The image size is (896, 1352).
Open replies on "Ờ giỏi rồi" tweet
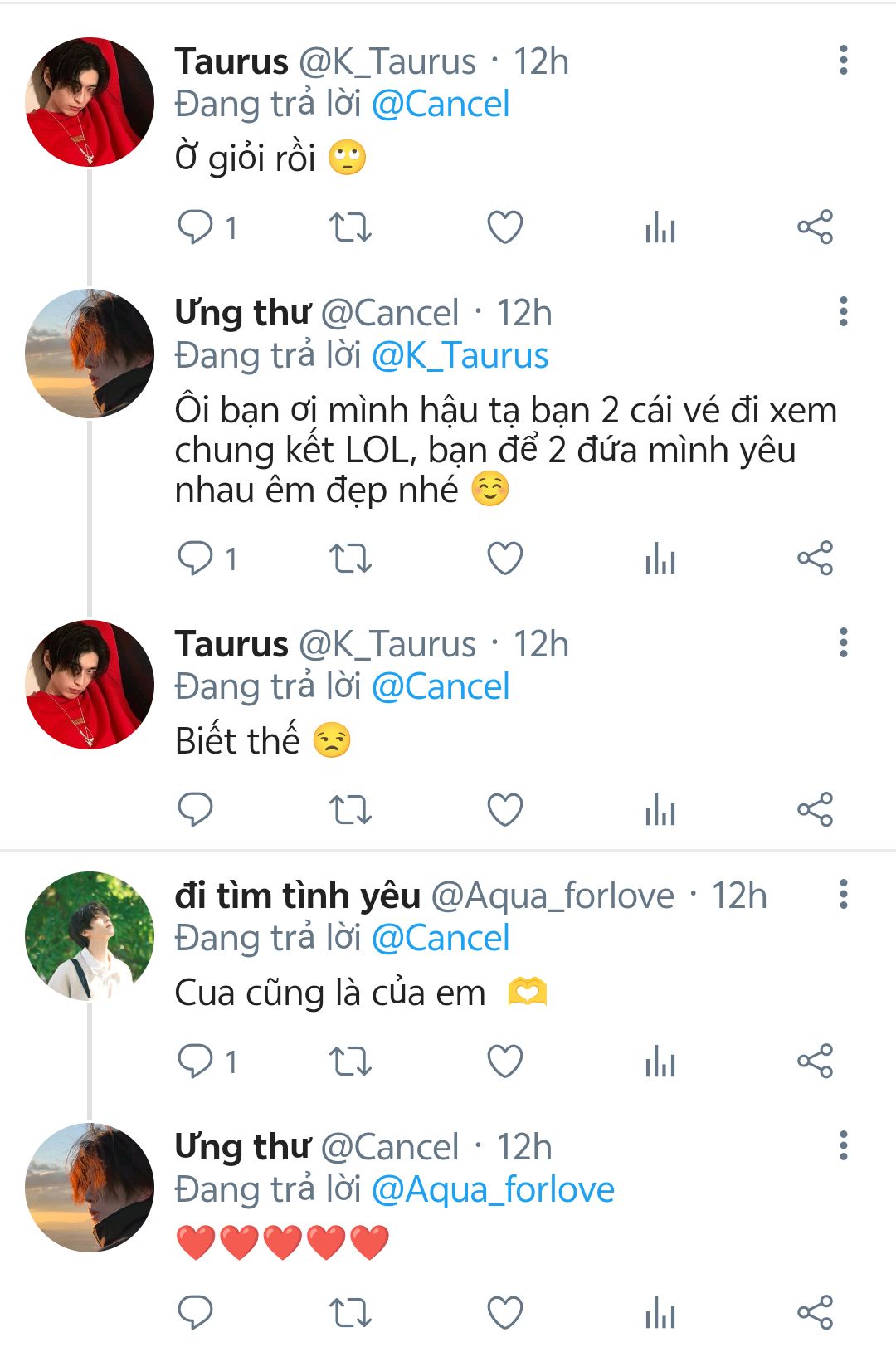197,227
